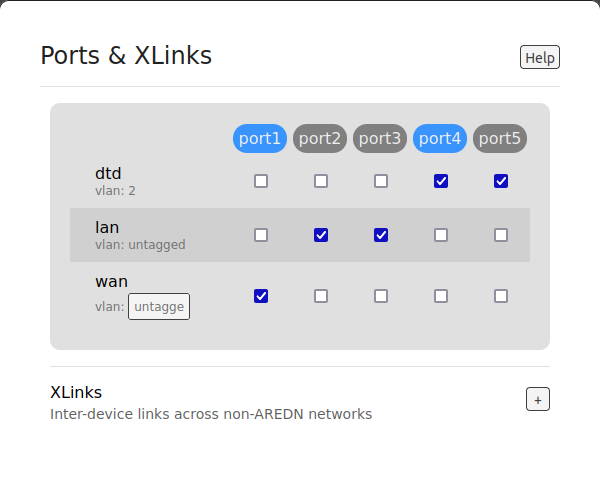
Task: Uncheck dtd on port4
Action: [x=441, y=181]
